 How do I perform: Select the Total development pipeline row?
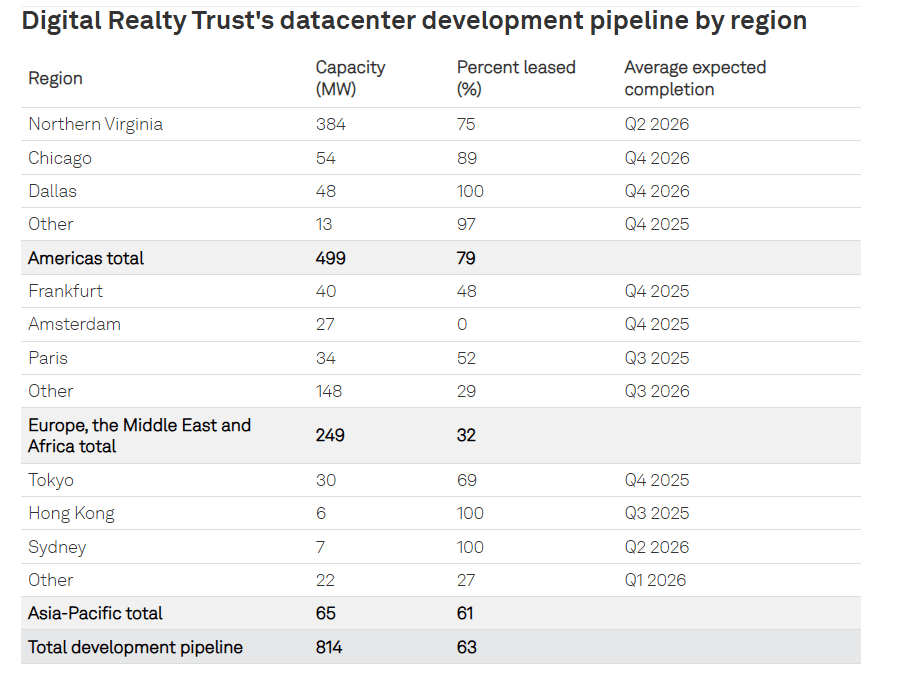pos(135,647)
